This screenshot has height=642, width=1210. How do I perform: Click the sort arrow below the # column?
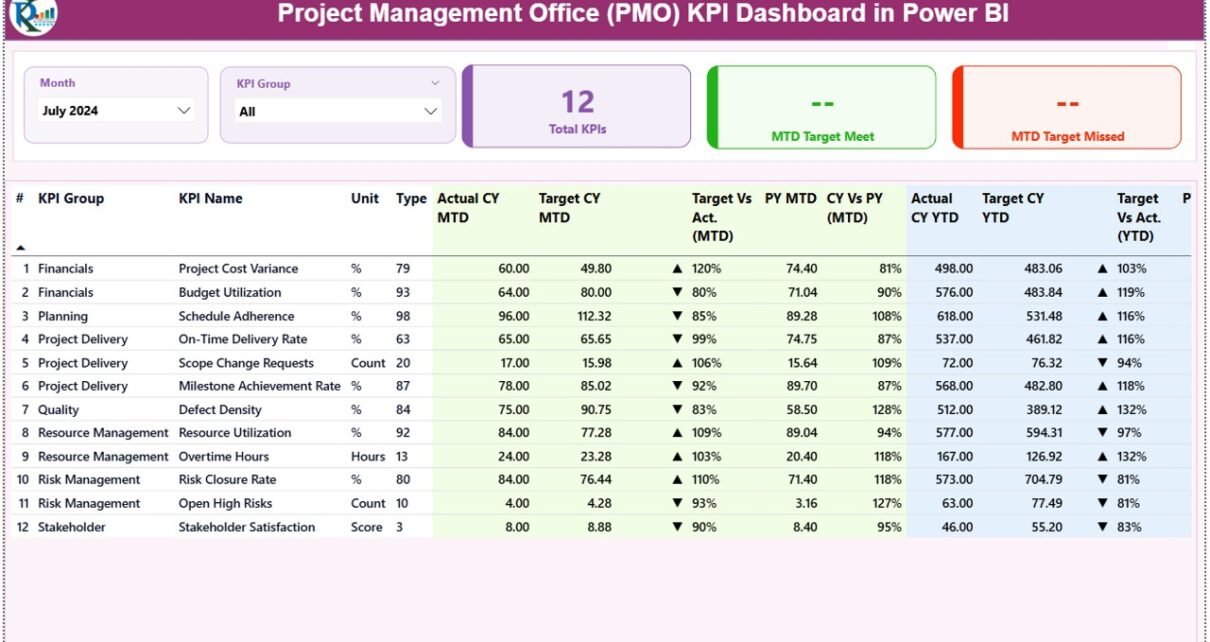[21, 247]
